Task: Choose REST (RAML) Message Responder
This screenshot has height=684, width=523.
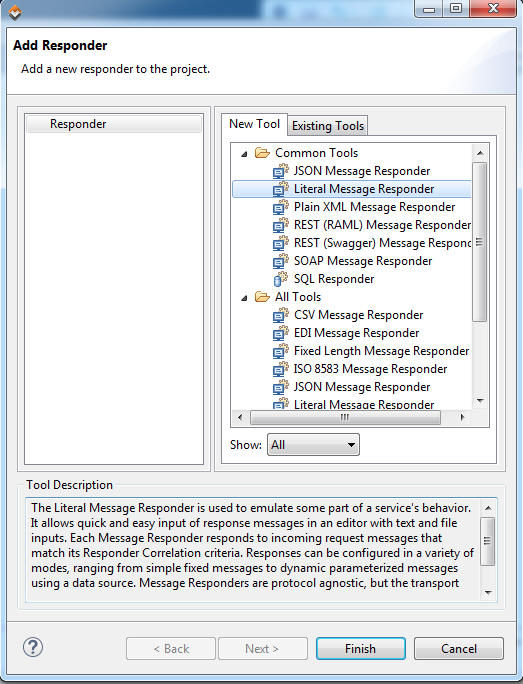Action: pyautogui.click(x=382, y=225)
